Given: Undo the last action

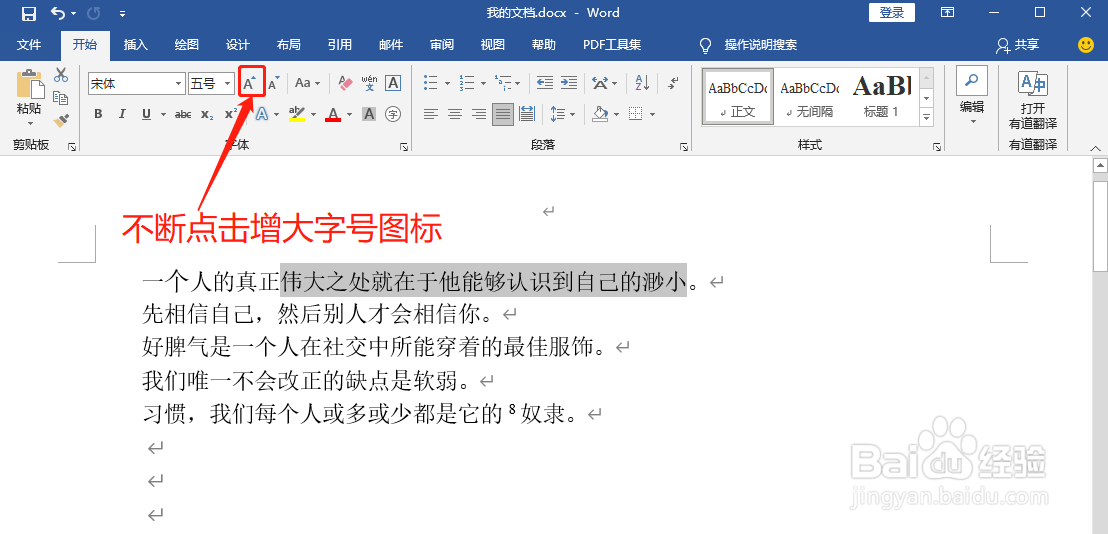Looking at the screenshot, I should (59, 13).
